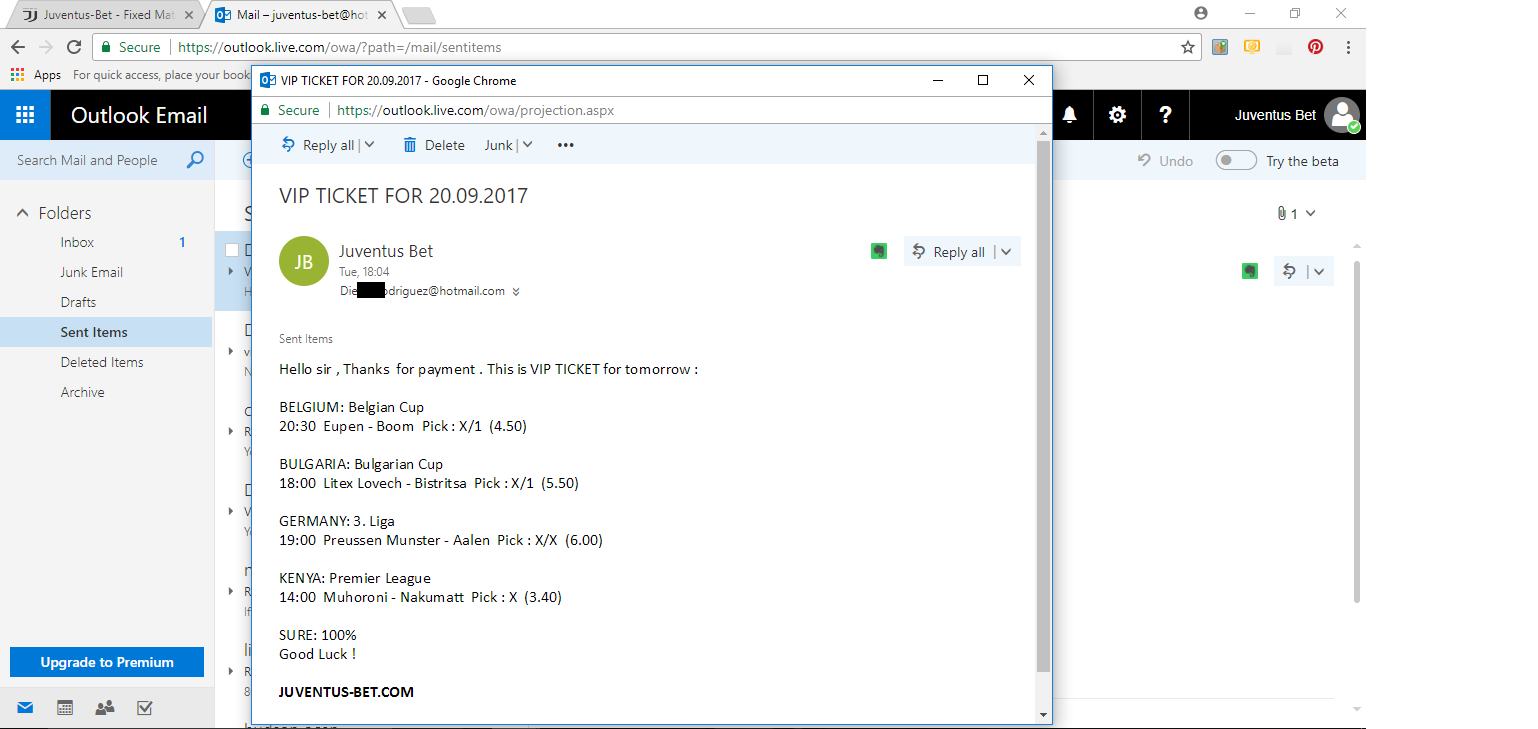Click the yellow monitor extension icon
This screenshot has width=1538, height=729.
tap(1251, 47)
